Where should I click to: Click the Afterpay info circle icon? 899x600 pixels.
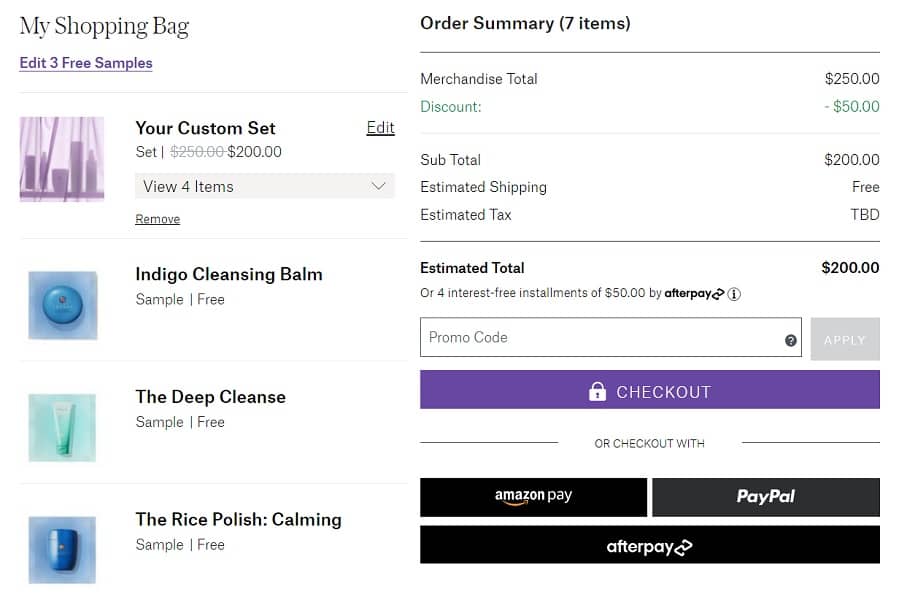pyautogui.click(x=734, y=294)
